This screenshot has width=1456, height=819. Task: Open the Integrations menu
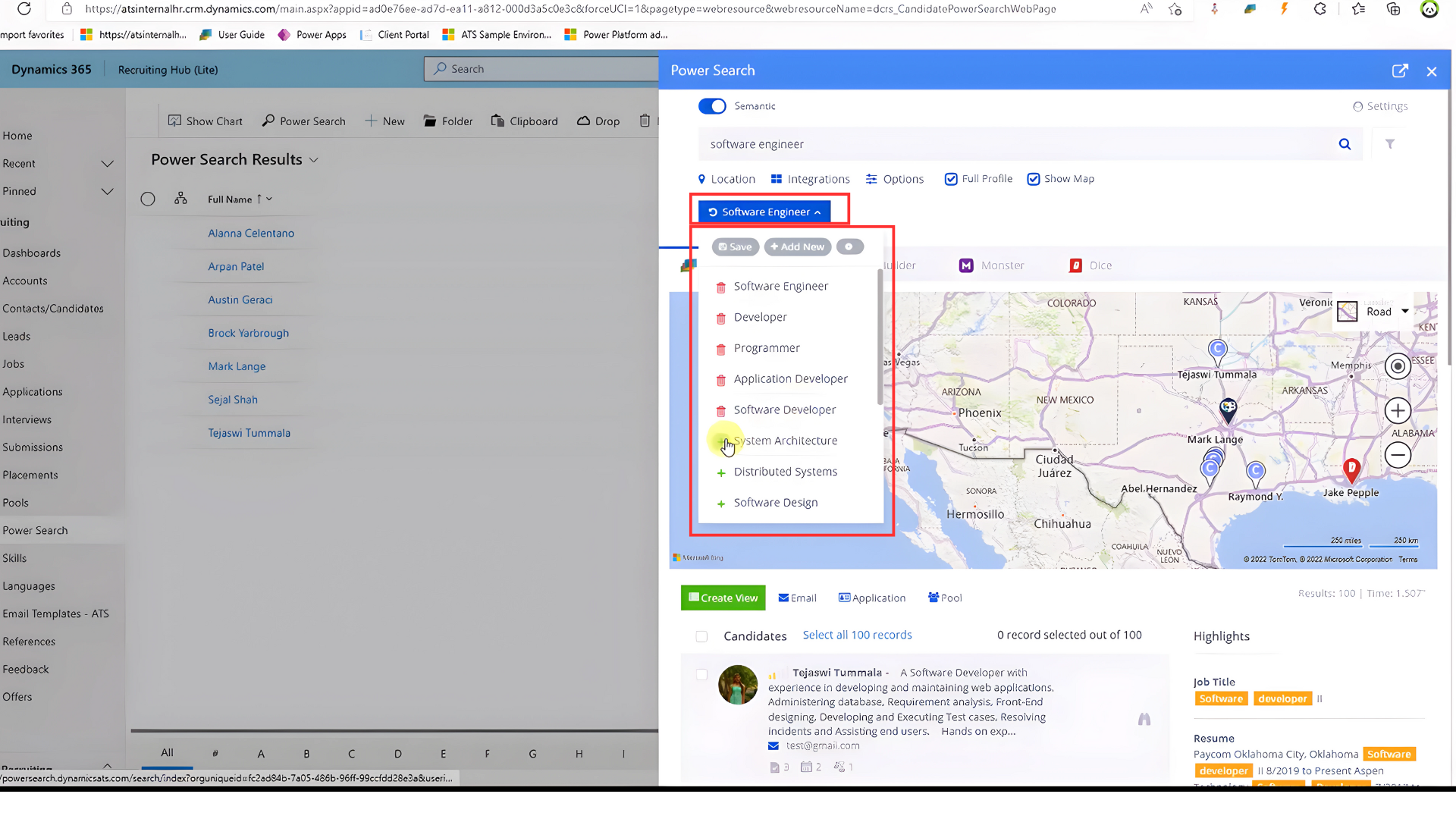[x=810, y=179]
